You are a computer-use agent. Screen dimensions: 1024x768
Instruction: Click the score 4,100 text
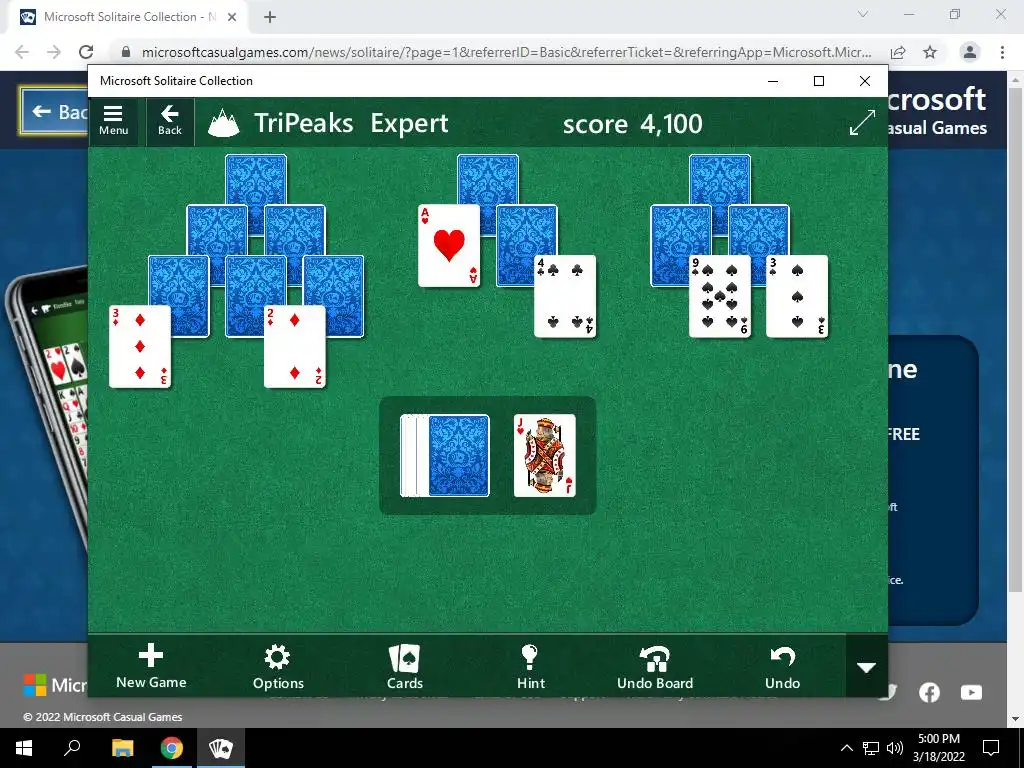click(632, 123)
